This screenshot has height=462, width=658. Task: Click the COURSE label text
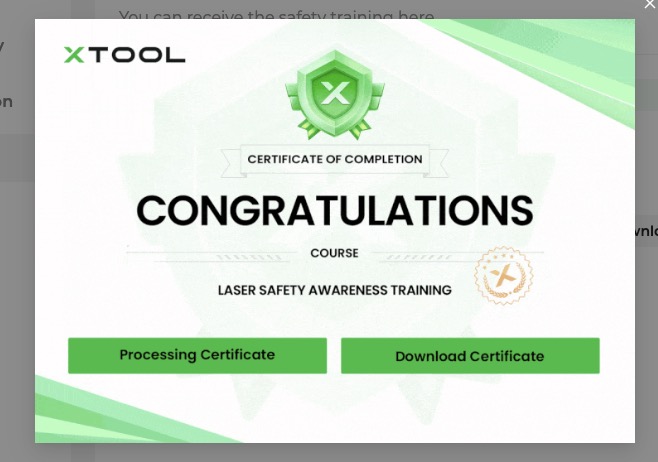334,253
